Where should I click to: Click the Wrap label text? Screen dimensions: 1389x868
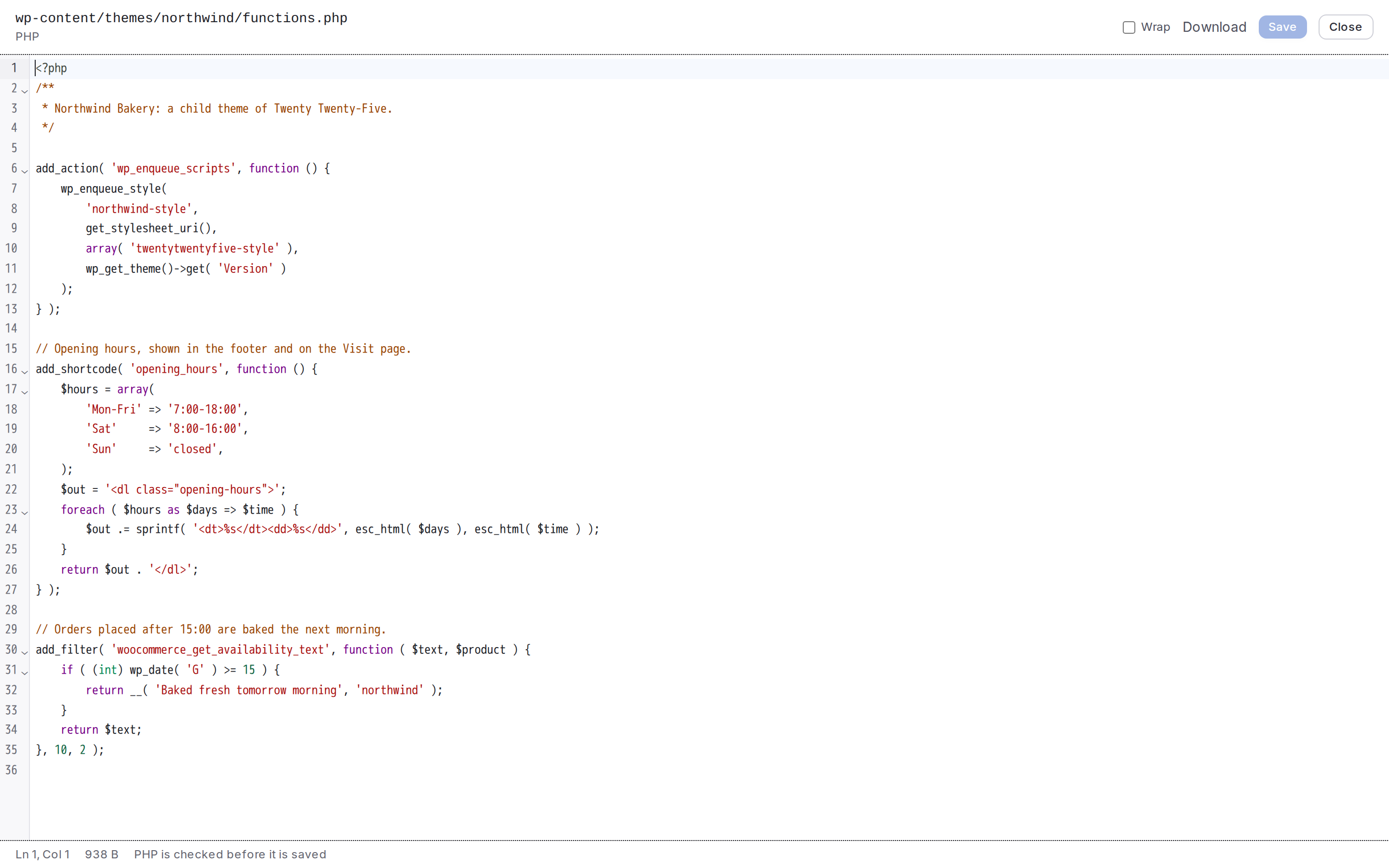1156,27
